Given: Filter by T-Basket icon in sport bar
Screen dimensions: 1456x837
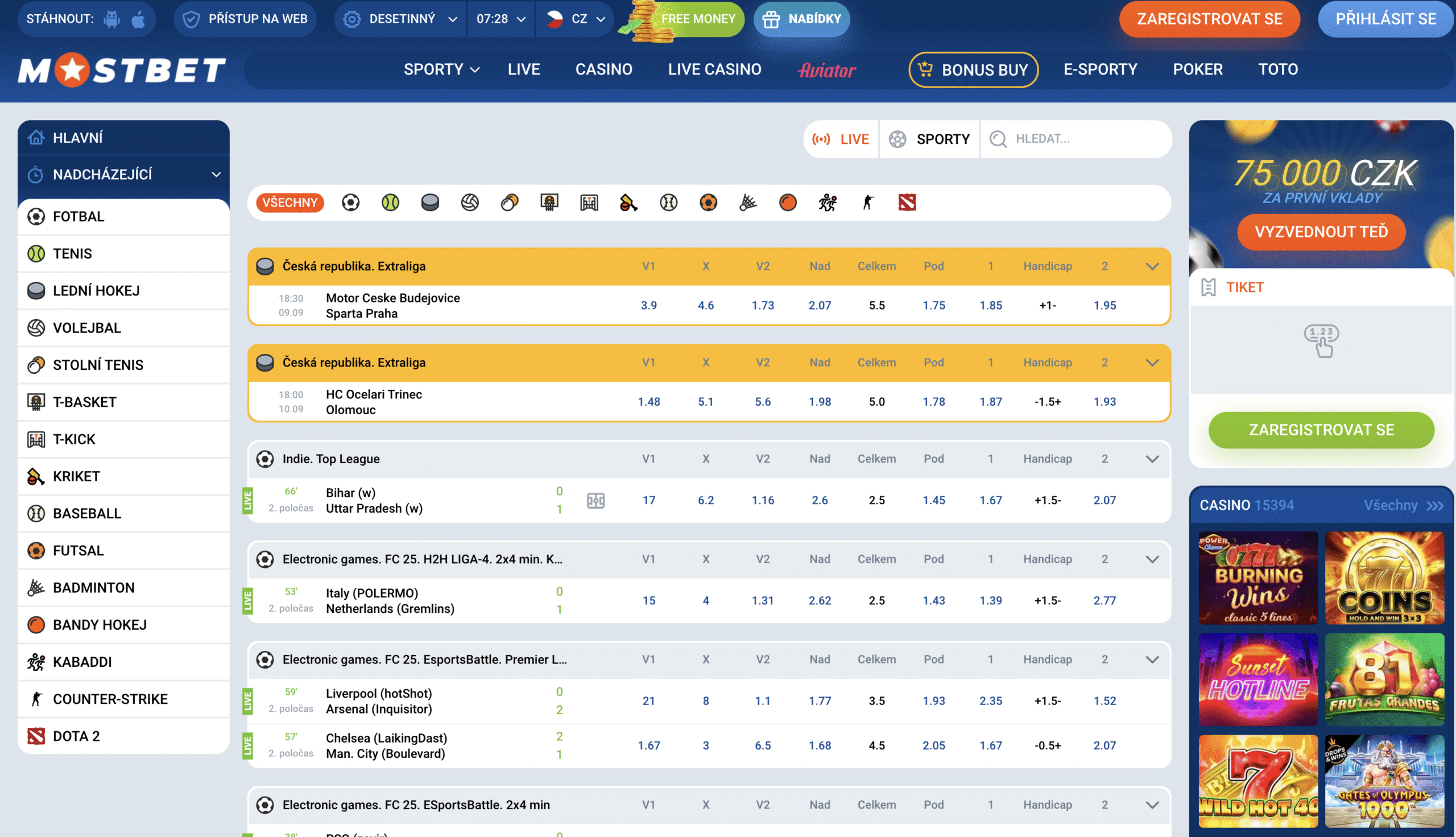Looking at the screenshot, I should (x=549, y=203).
